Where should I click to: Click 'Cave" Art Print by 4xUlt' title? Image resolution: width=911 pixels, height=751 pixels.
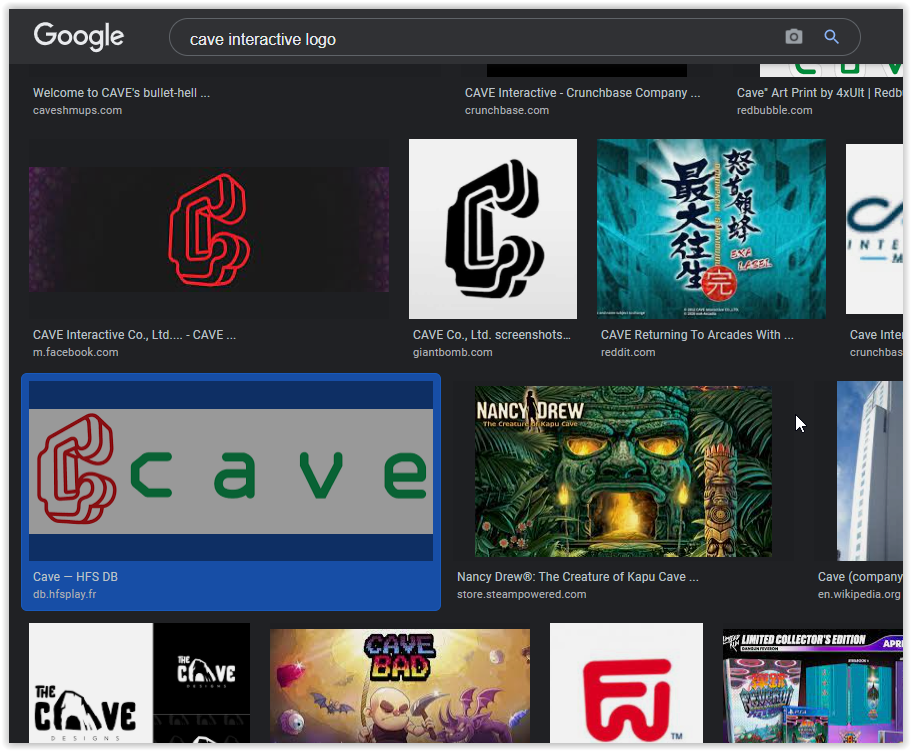tap(819, 93)
